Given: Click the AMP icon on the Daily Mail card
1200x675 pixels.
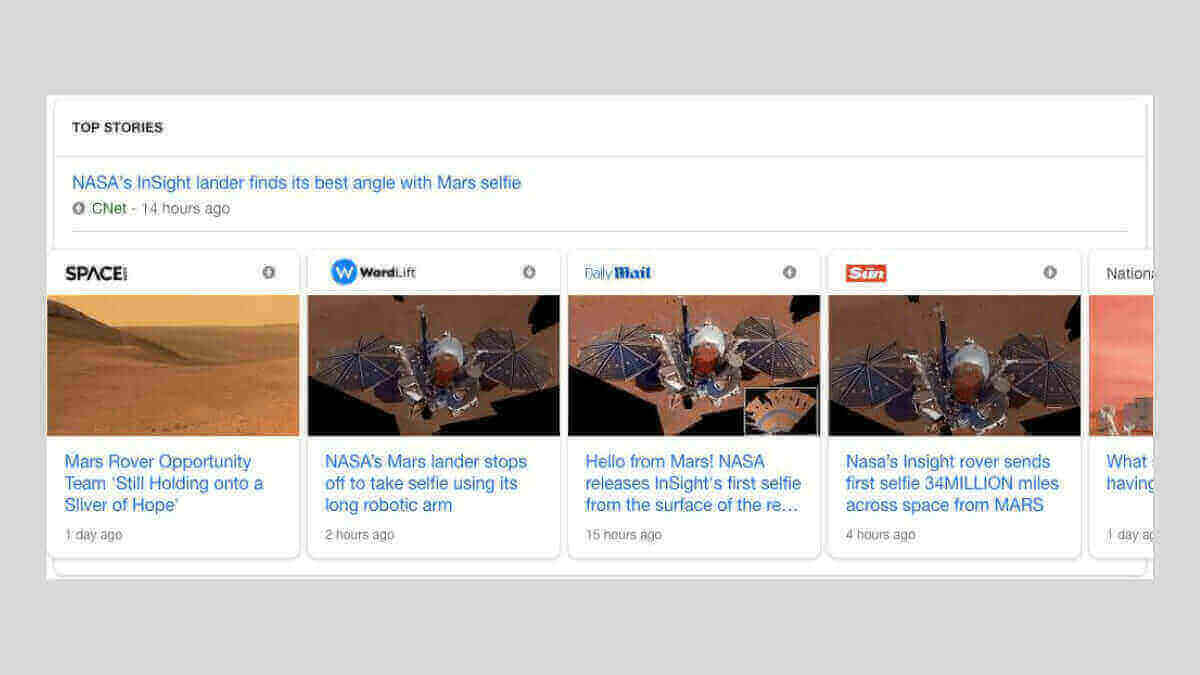Looking at the screenshot, I should (x=789, y=272).
